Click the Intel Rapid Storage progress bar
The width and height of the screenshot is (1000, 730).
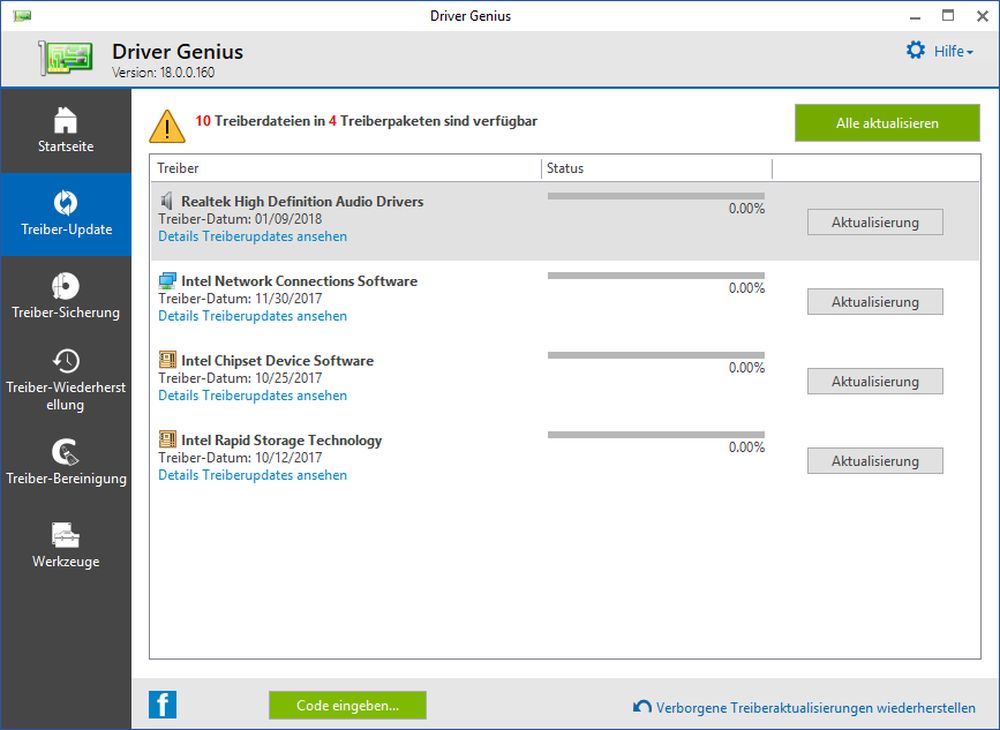click(x=656, y=435)
